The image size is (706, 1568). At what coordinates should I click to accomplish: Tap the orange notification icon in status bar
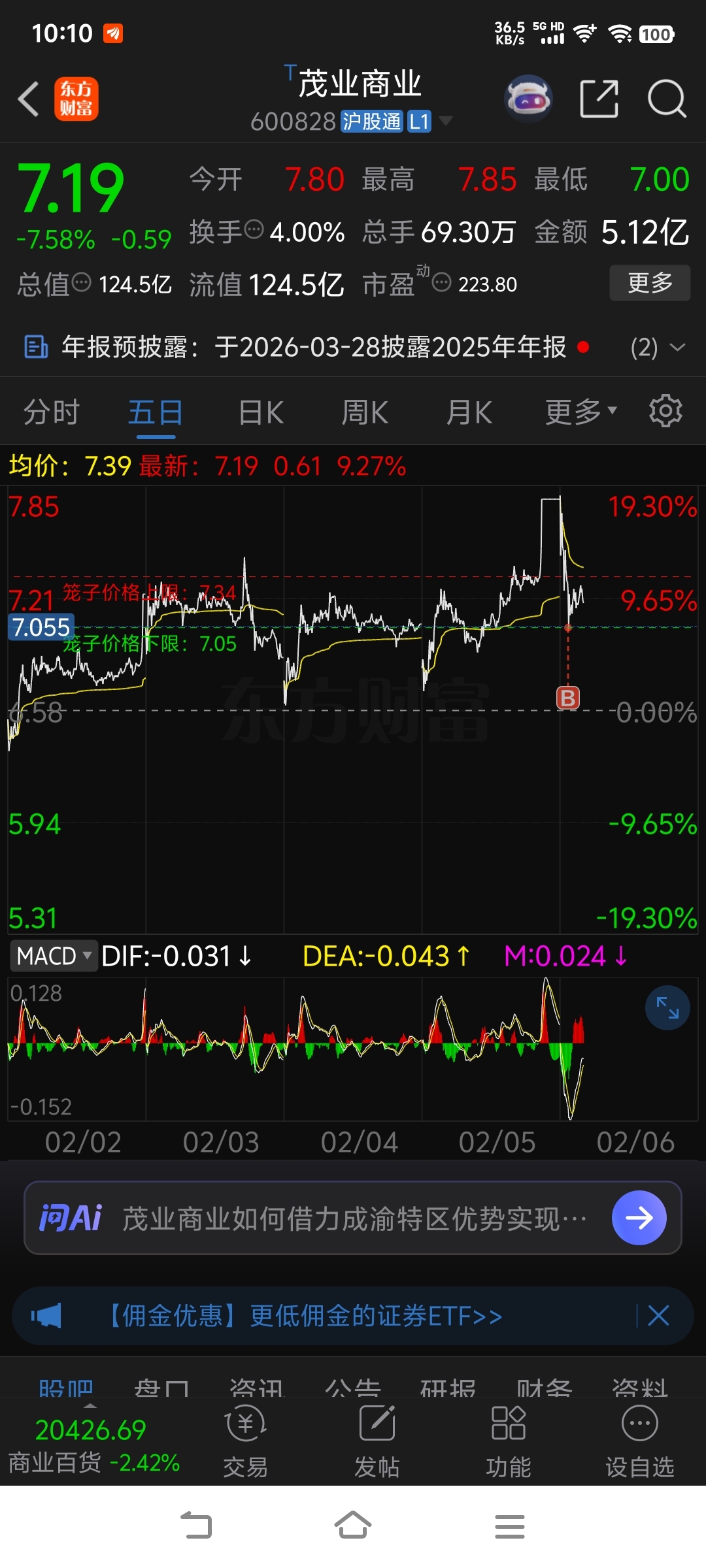114,33
